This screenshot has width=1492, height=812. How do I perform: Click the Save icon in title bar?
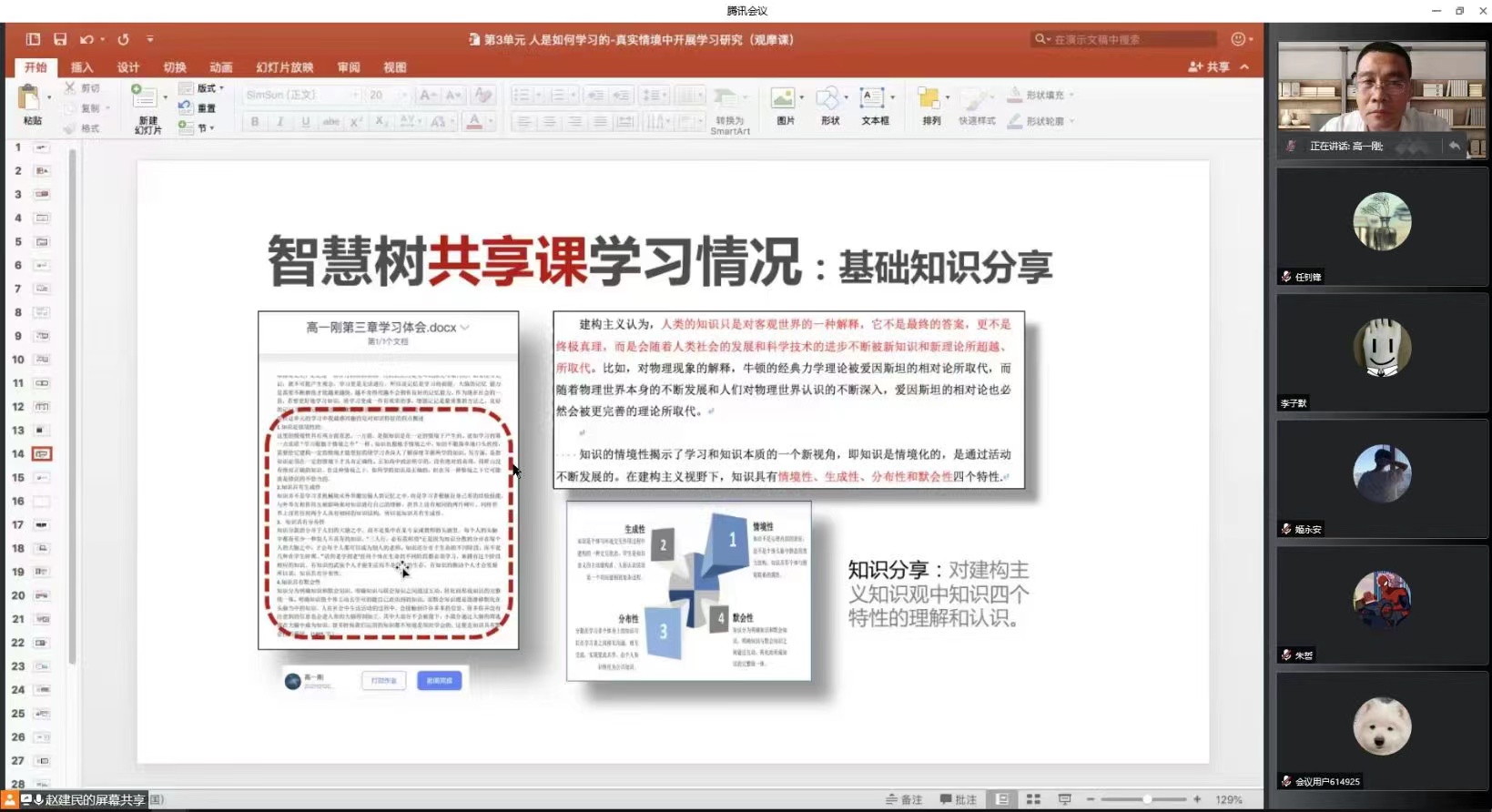click(x=60, y=39)
